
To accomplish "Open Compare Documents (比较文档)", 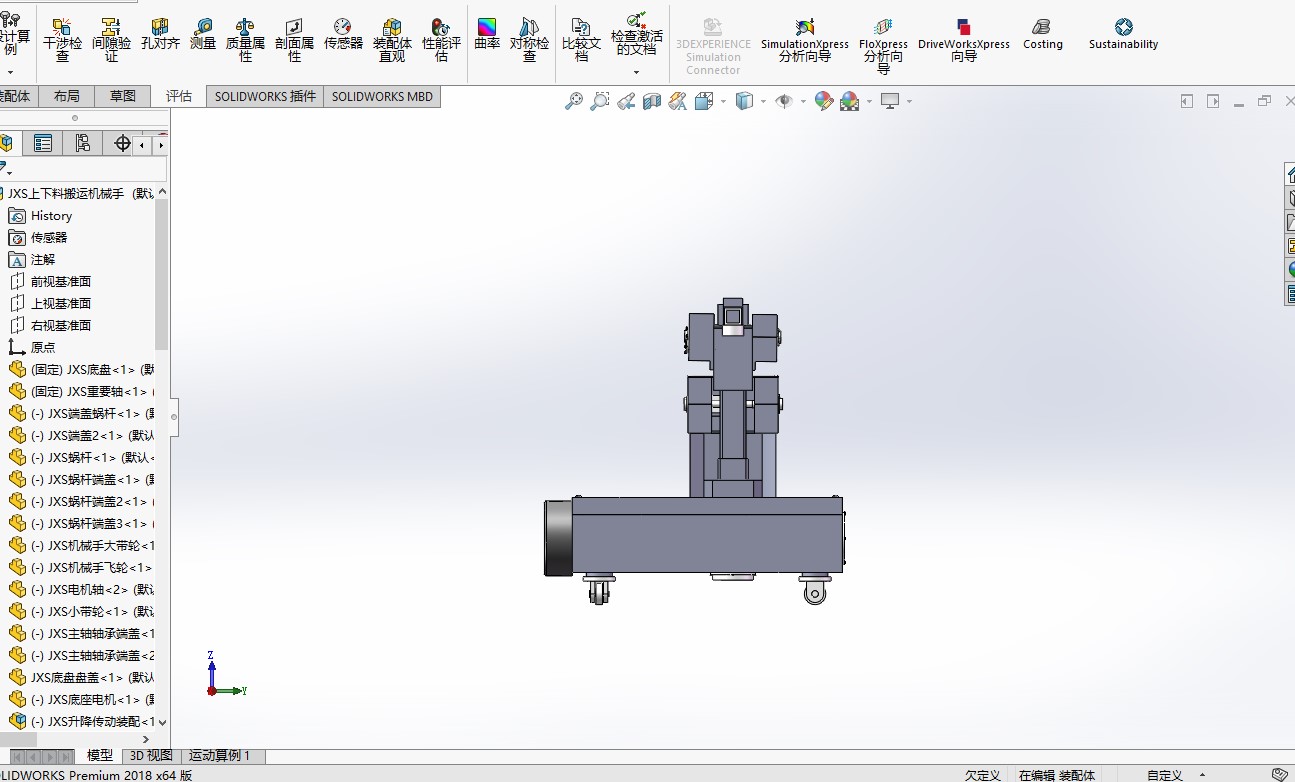I will [x=581, y=41].
